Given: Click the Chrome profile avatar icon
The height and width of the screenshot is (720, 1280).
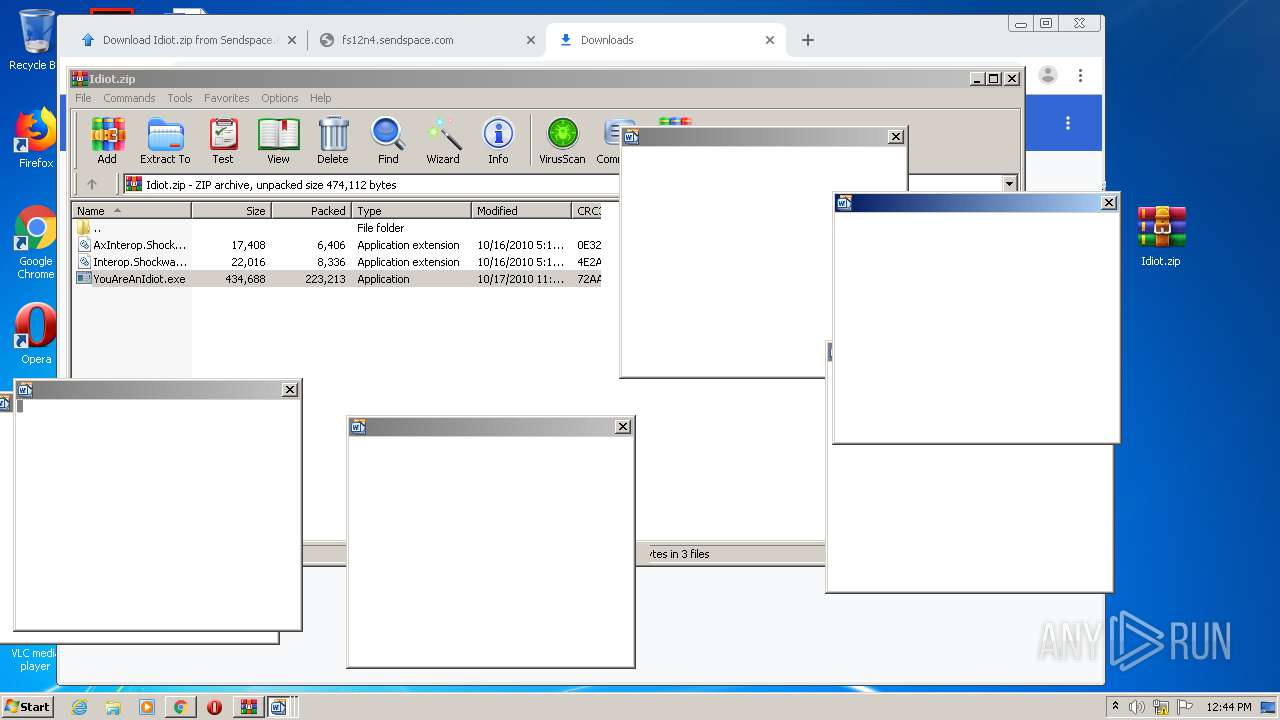Looking at the screenshot, I should [1048, 75].
